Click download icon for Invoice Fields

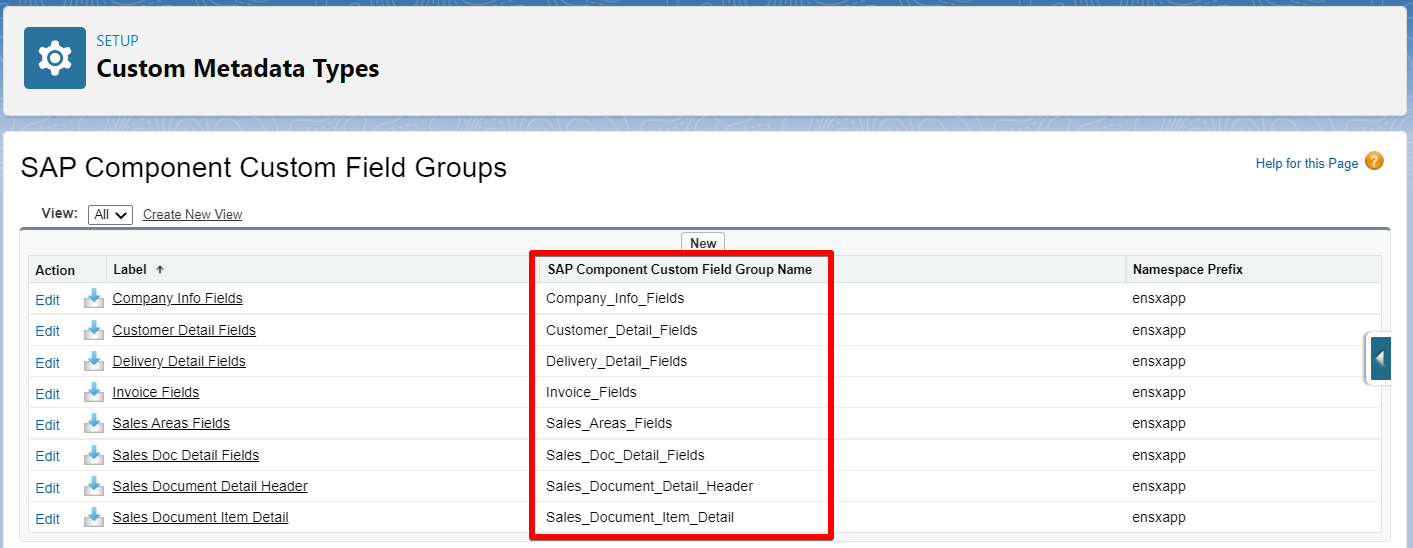(x=94, y=392)
